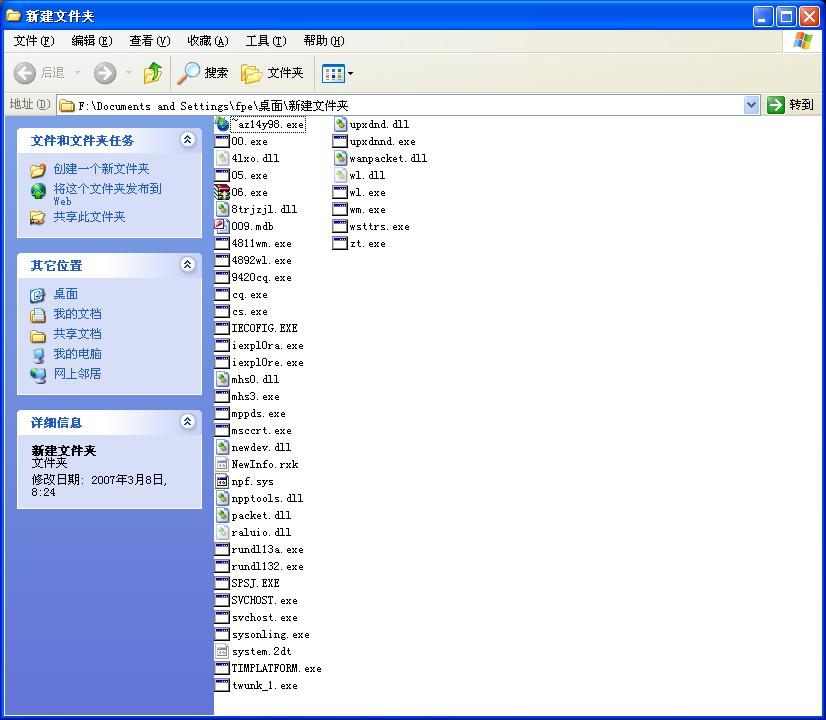Open 共享文档 link

[x=77, y=334]
